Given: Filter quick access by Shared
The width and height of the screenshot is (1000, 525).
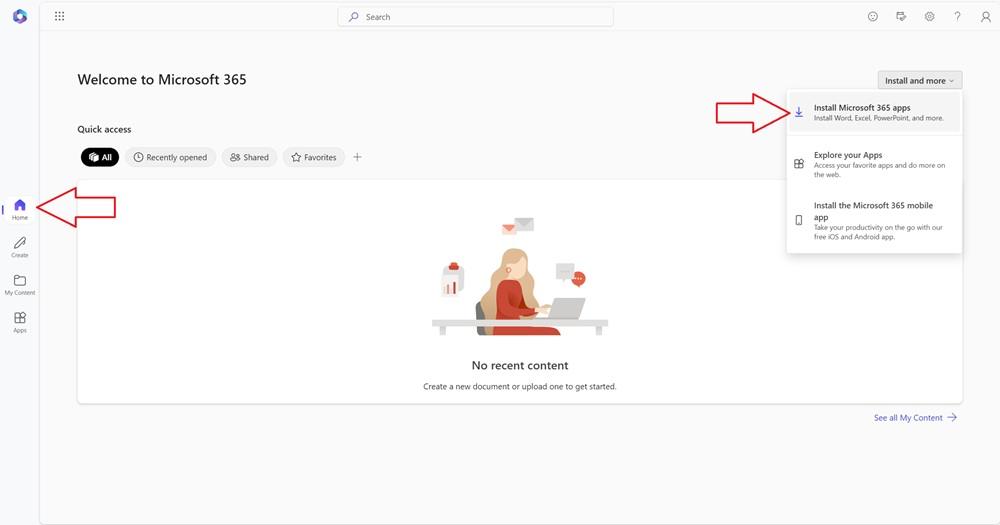Looking at the screenshot, I should (x=249, y=157).
